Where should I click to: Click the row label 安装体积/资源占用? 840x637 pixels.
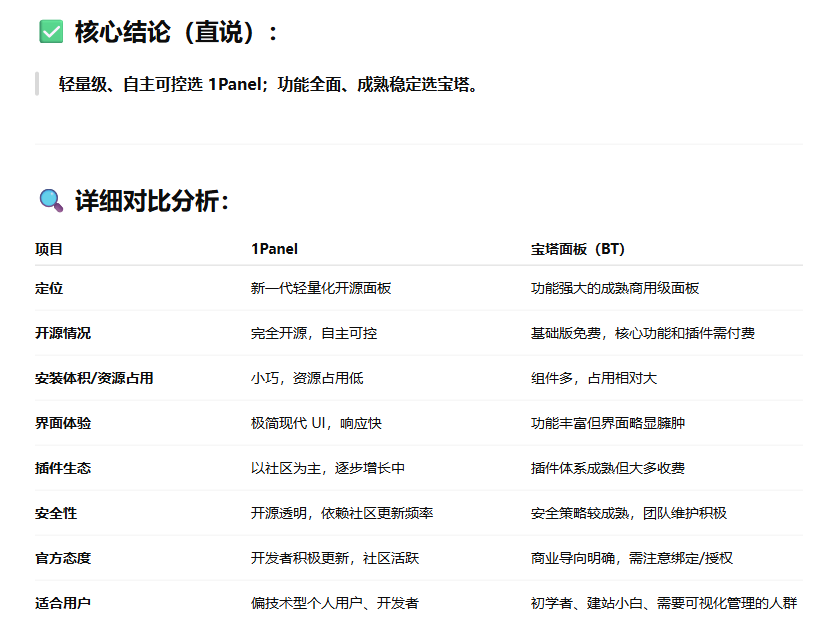[94, 378]
